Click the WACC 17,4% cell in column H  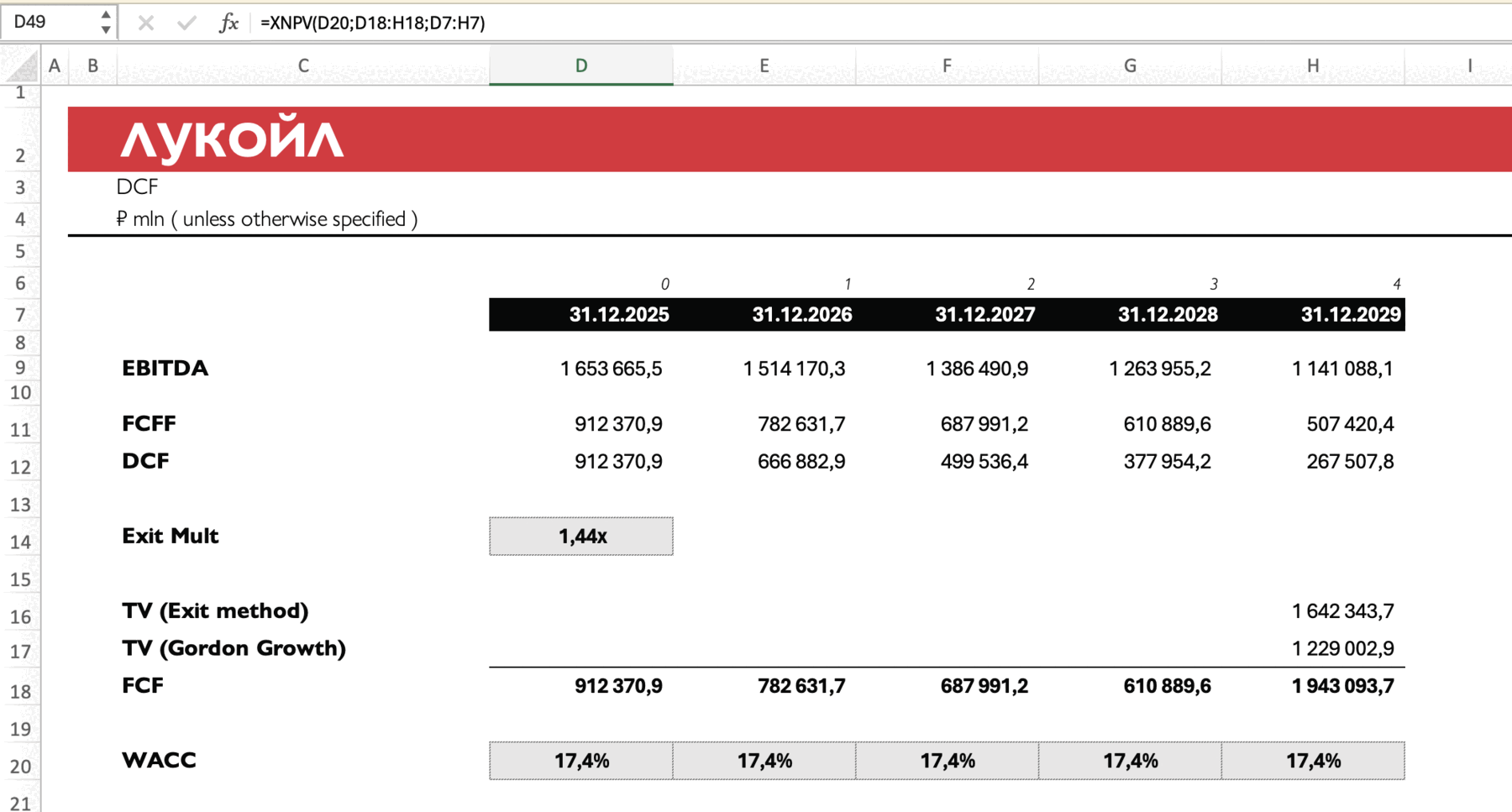pyautogui.click(x=1313, y=761)
